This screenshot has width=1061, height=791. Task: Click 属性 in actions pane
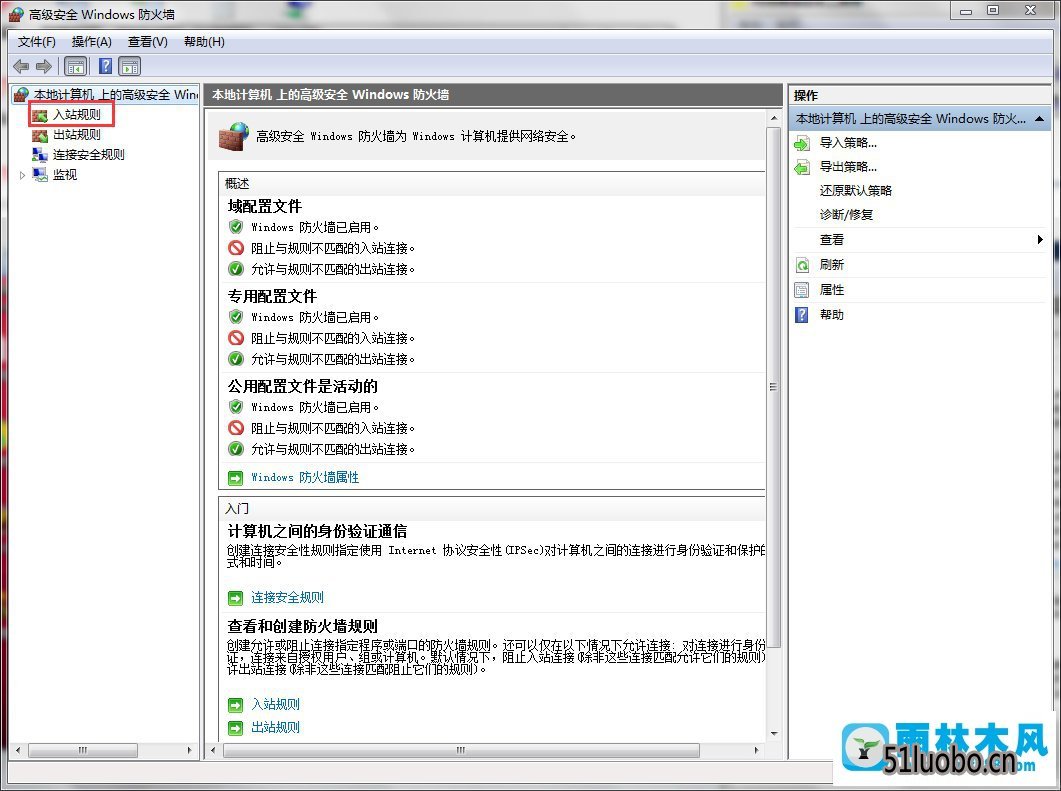point(832,290)
